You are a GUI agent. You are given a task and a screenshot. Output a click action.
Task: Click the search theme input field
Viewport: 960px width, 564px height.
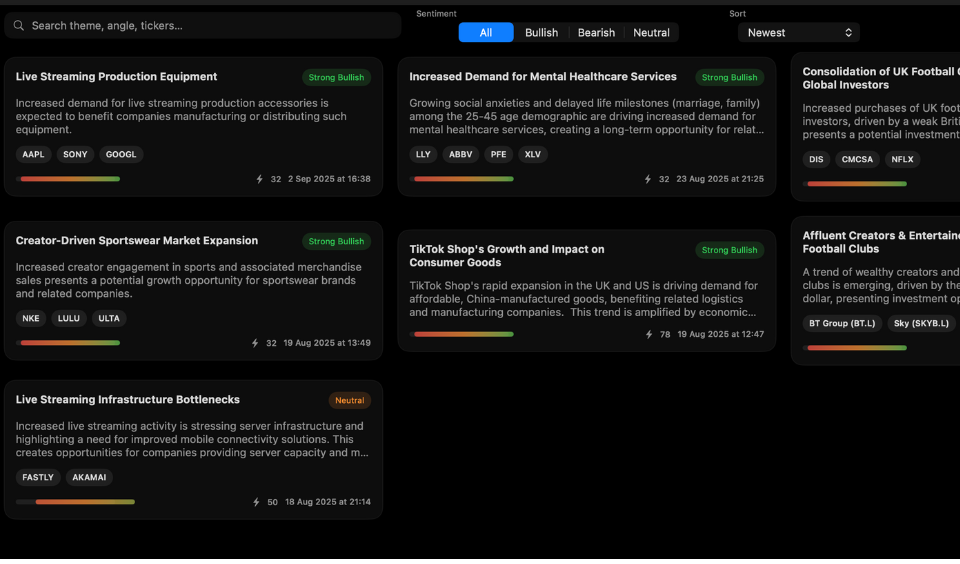210,26
